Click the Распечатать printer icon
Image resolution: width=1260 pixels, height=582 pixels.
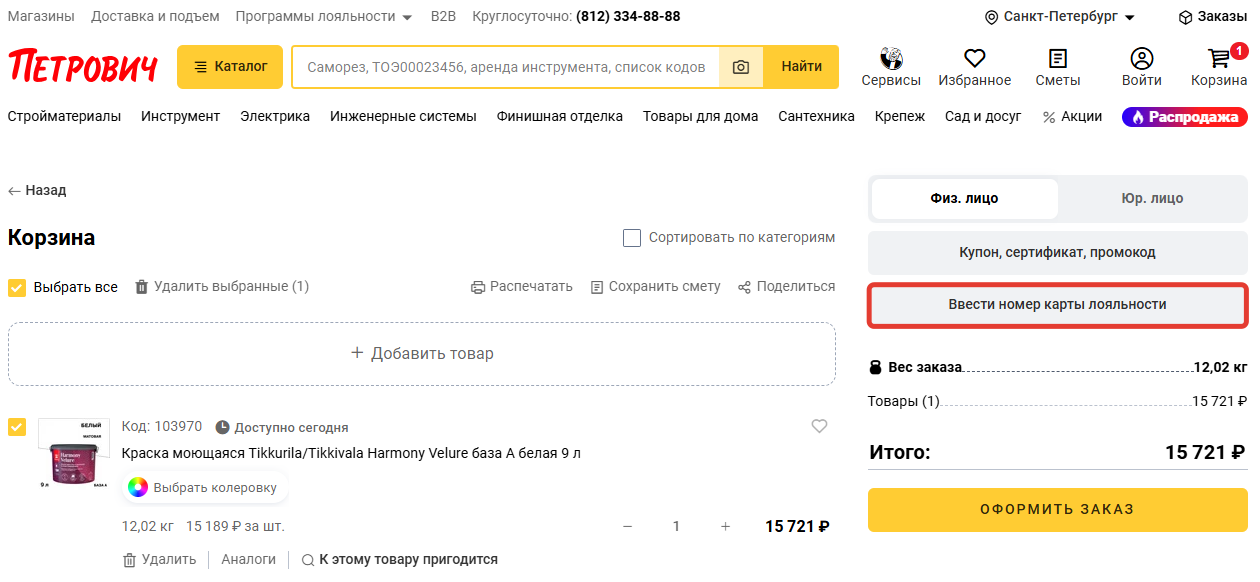(x=478, y=287)
